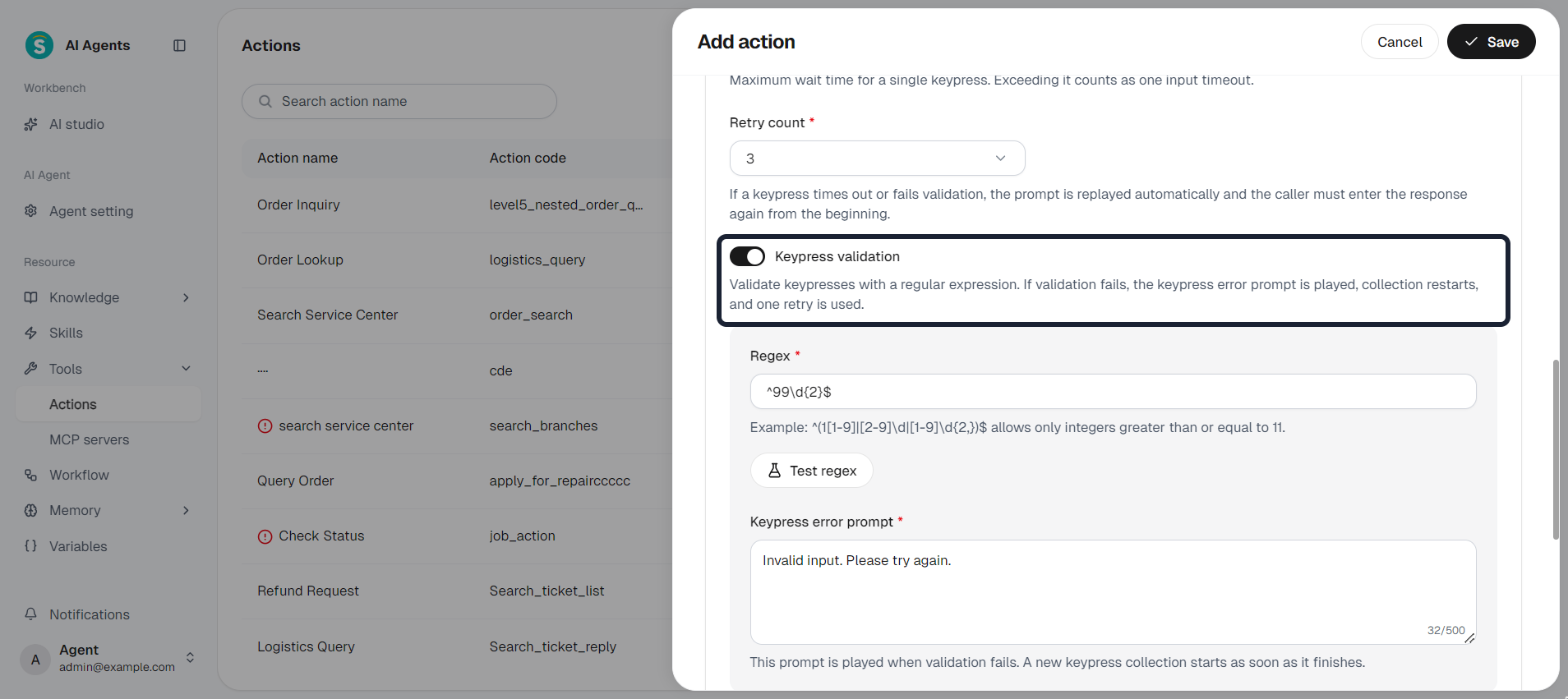Click the Memory brain icon

[x=31, y=510]
